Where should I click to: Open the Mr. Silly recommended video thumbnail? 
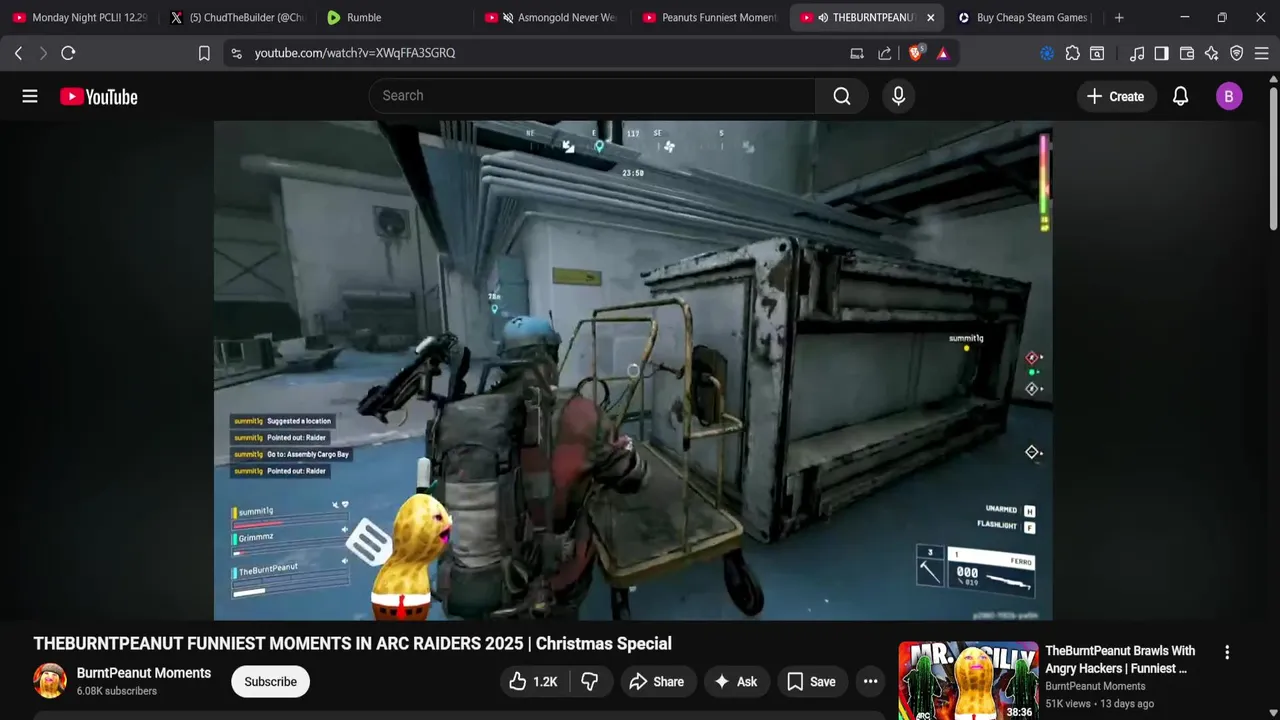tap(968, 681)
